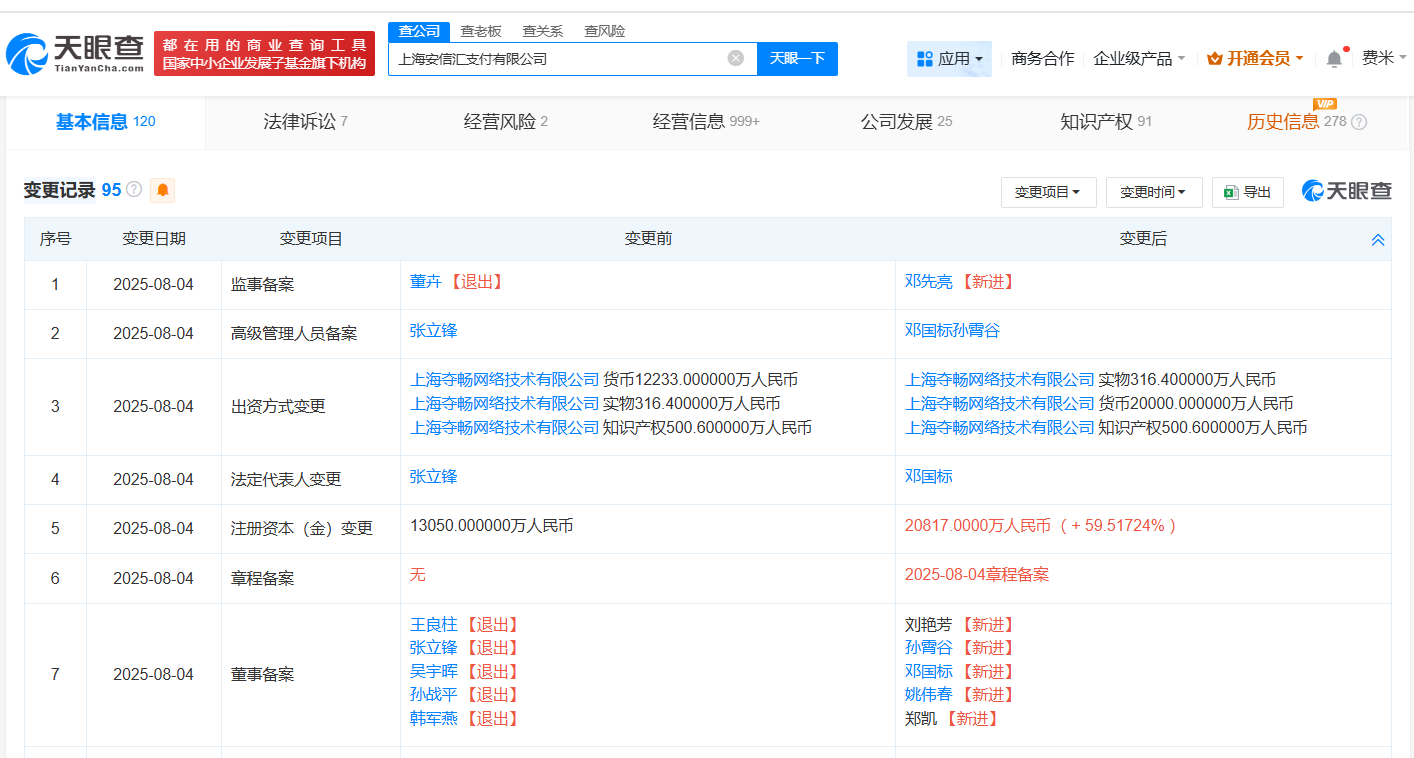1414x758 pixels.
Task: Click the orange alert bell beside 变更记录
Action: [x=162, y=190]
